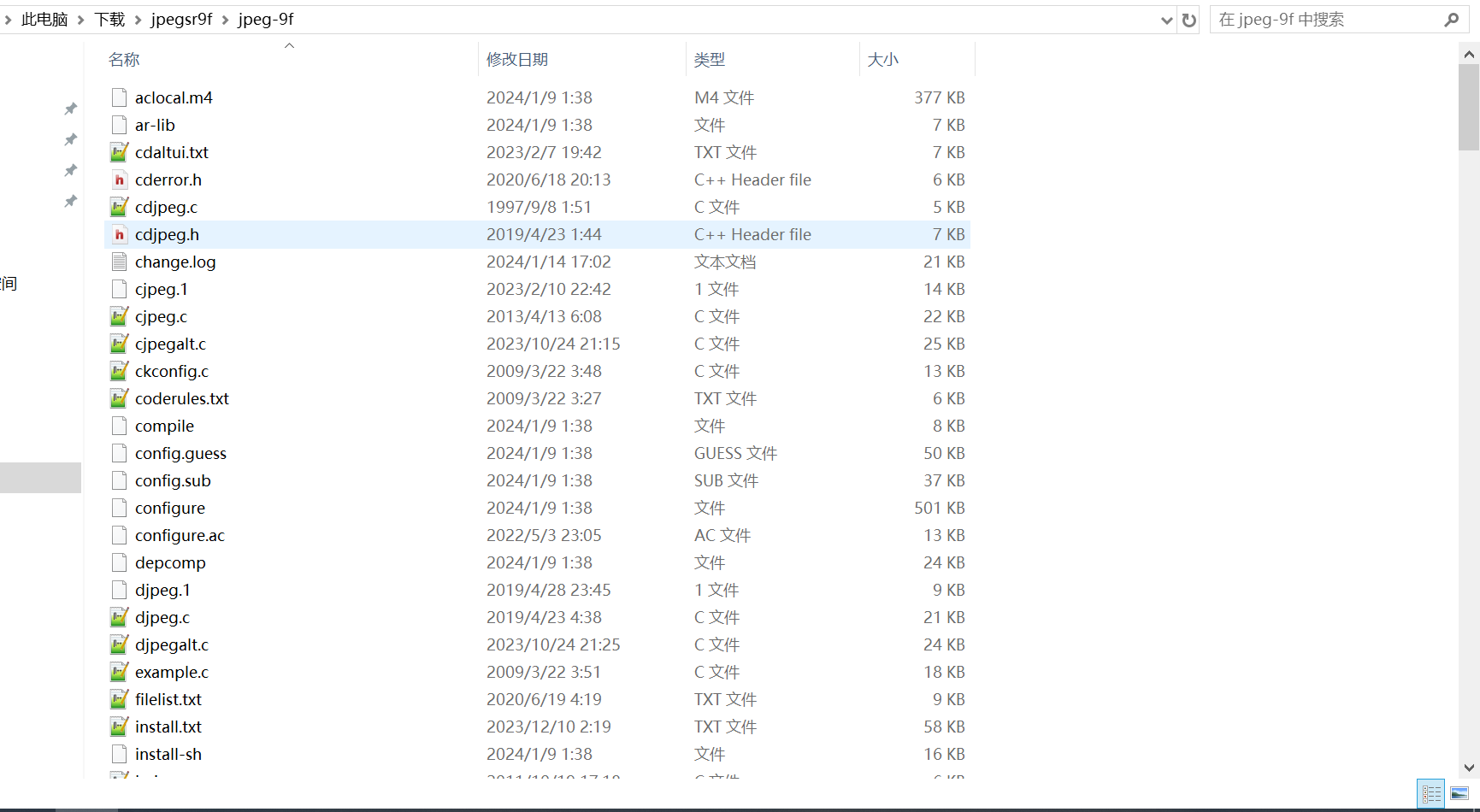Image resolution: width=1480 pixels, height=812 pixels.
Task: Click the SUB 文件 type cell
Action: [726, 480]
